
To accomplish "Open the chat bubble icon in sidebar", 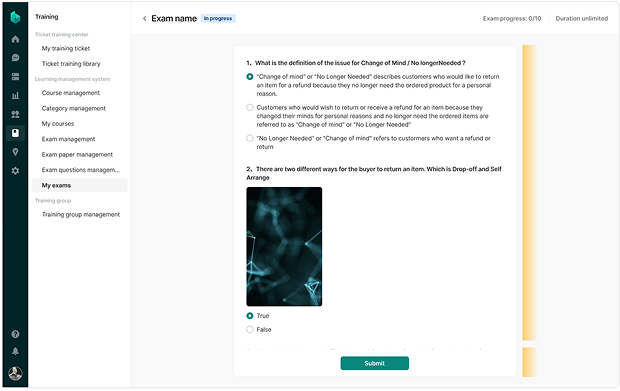I will click(15, 58).
